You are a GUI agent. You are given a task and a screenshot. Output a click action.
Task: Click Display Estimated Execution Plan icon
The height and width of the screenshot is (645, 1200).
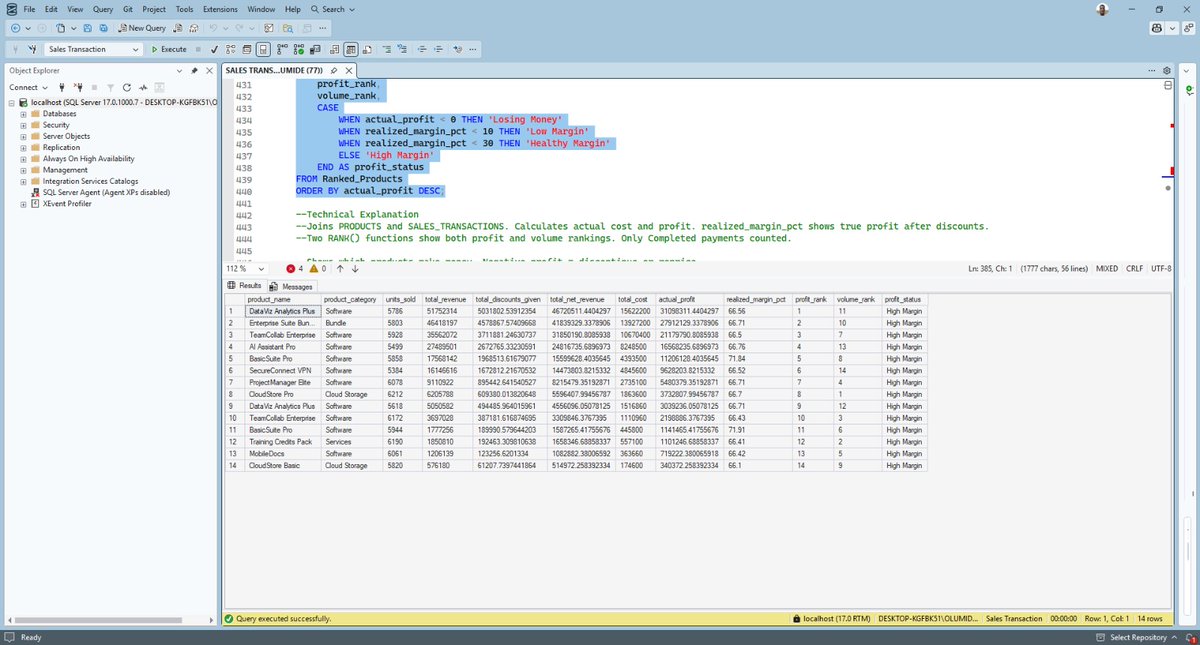coord(230,49)
